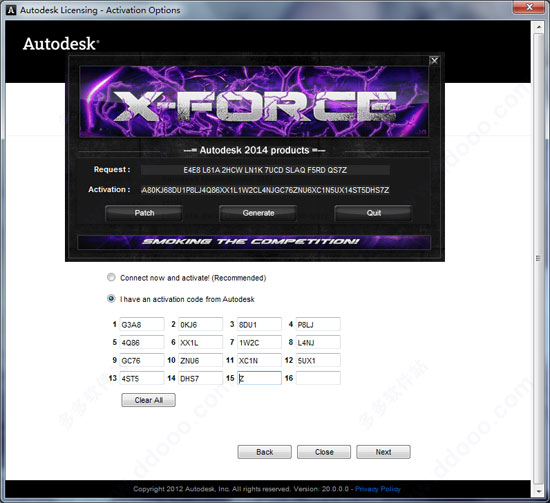Click the Clear All button
Screen dimensions: 550x503
pyautogui.click(x=148, y=400)
